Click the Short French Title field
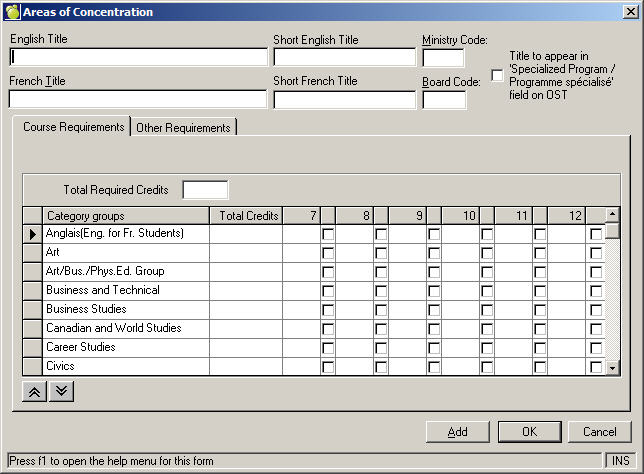Viewport: 644px width, 474px height. pyautogui.click(x=344, y=100)
